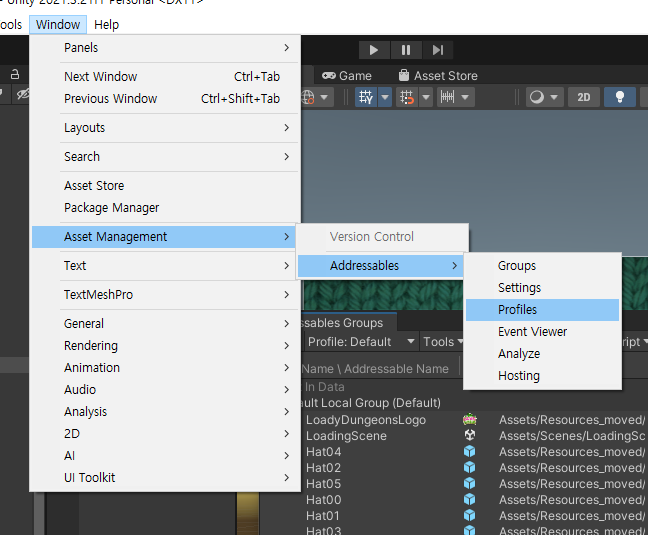Image resolution: width=648 pixels, height=535 pixels.
Task: Expand the Analysis submenu
Action: pyautogui.click(x=165, y=411)
